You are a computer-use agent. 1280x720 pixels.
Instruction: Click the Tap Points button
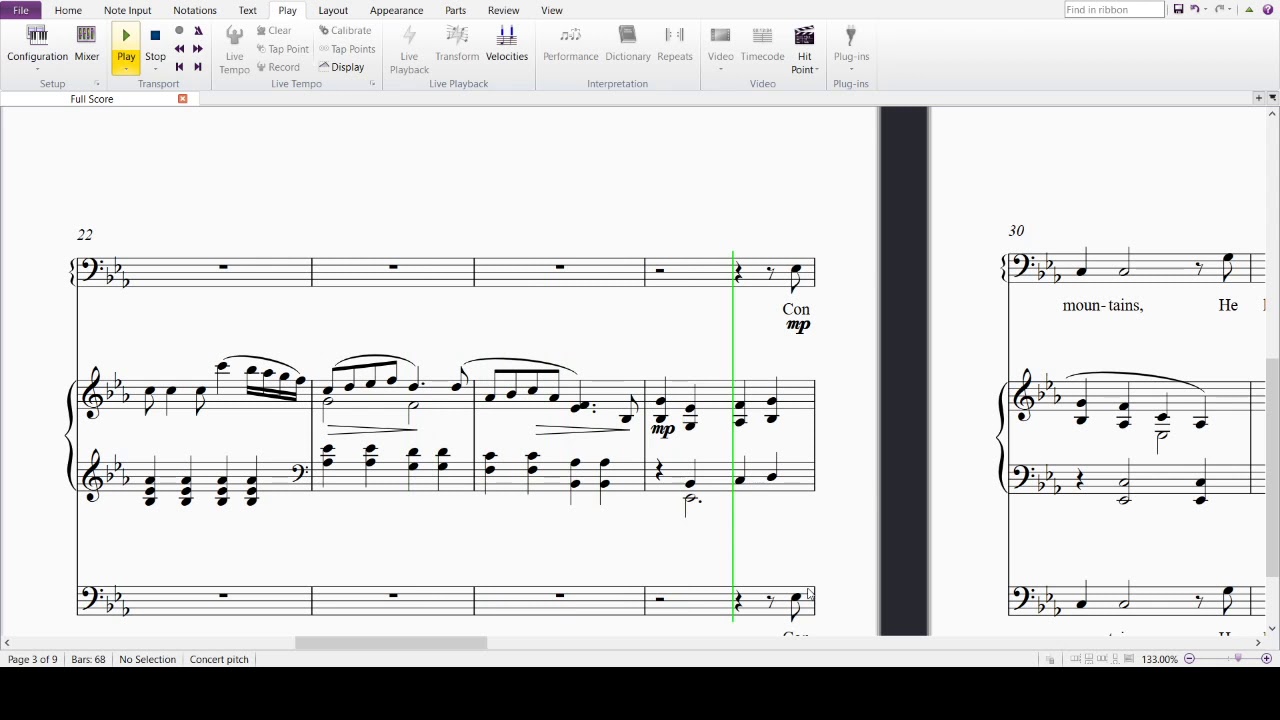coord(347,49)
